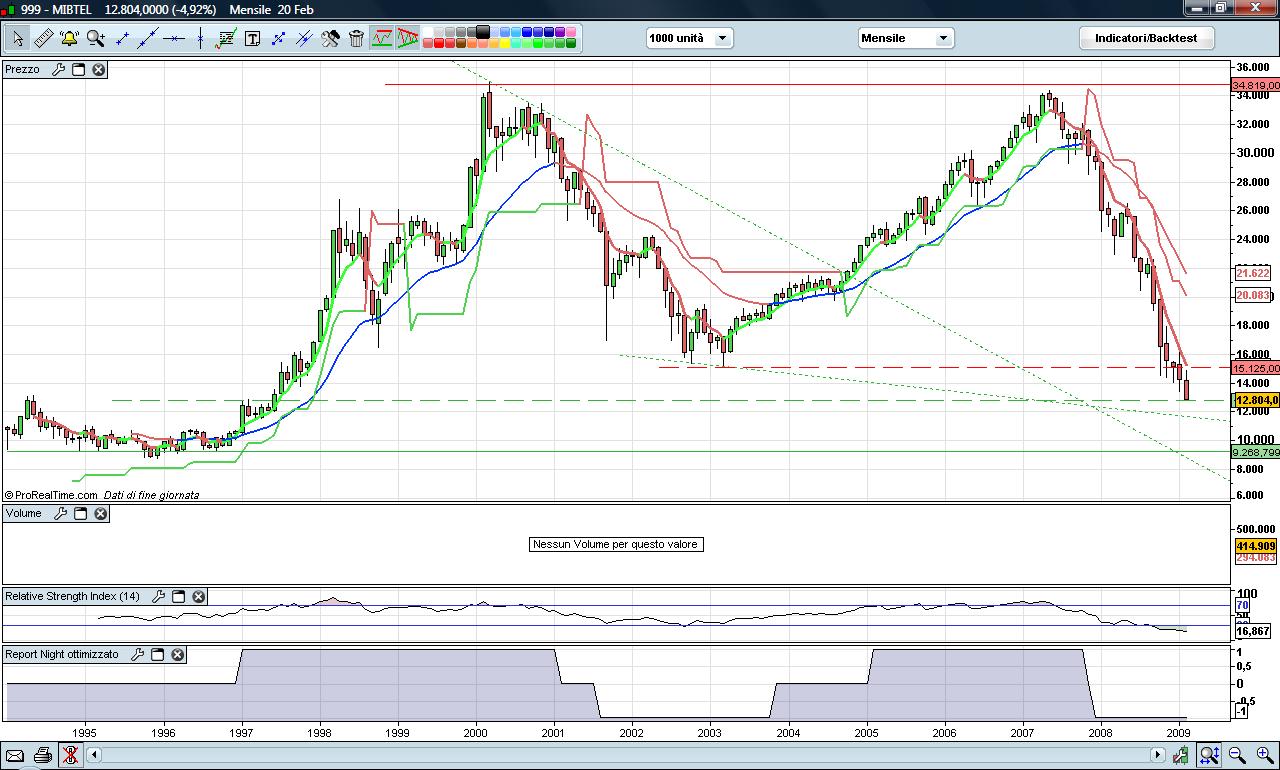This screenshot has width=1280, height=770.
Task: Click the 9.268,799 support price label
Action: click(1256, 453)
